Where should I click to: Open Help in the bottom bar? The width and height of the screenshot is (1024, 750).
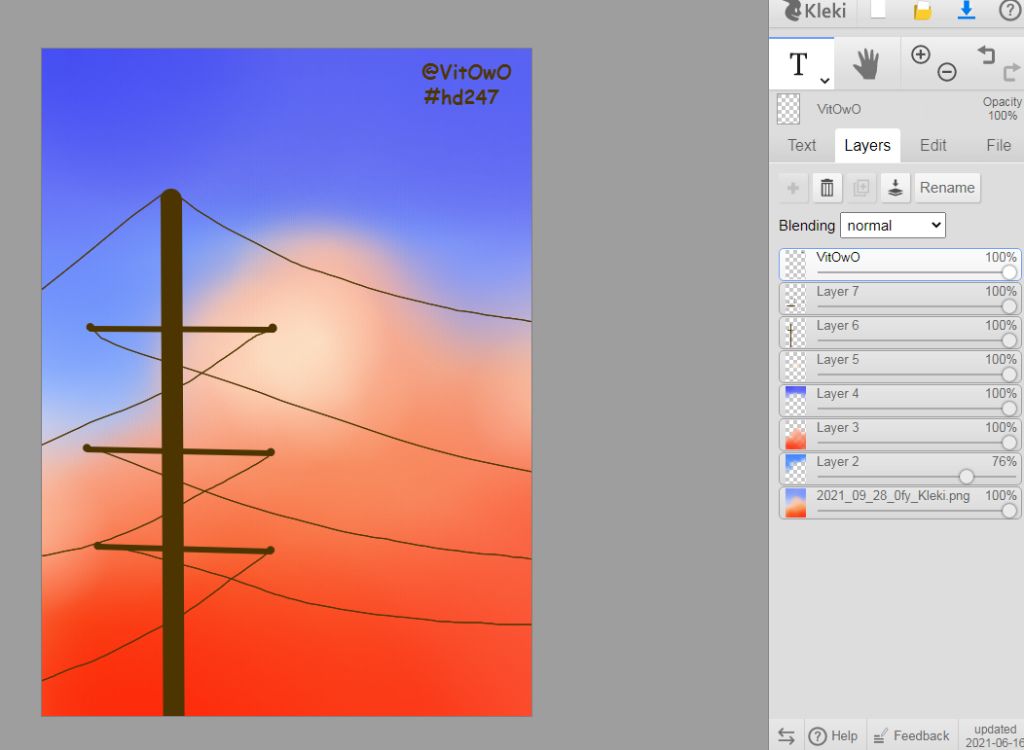pyautogui.click(x=833, y=736)
